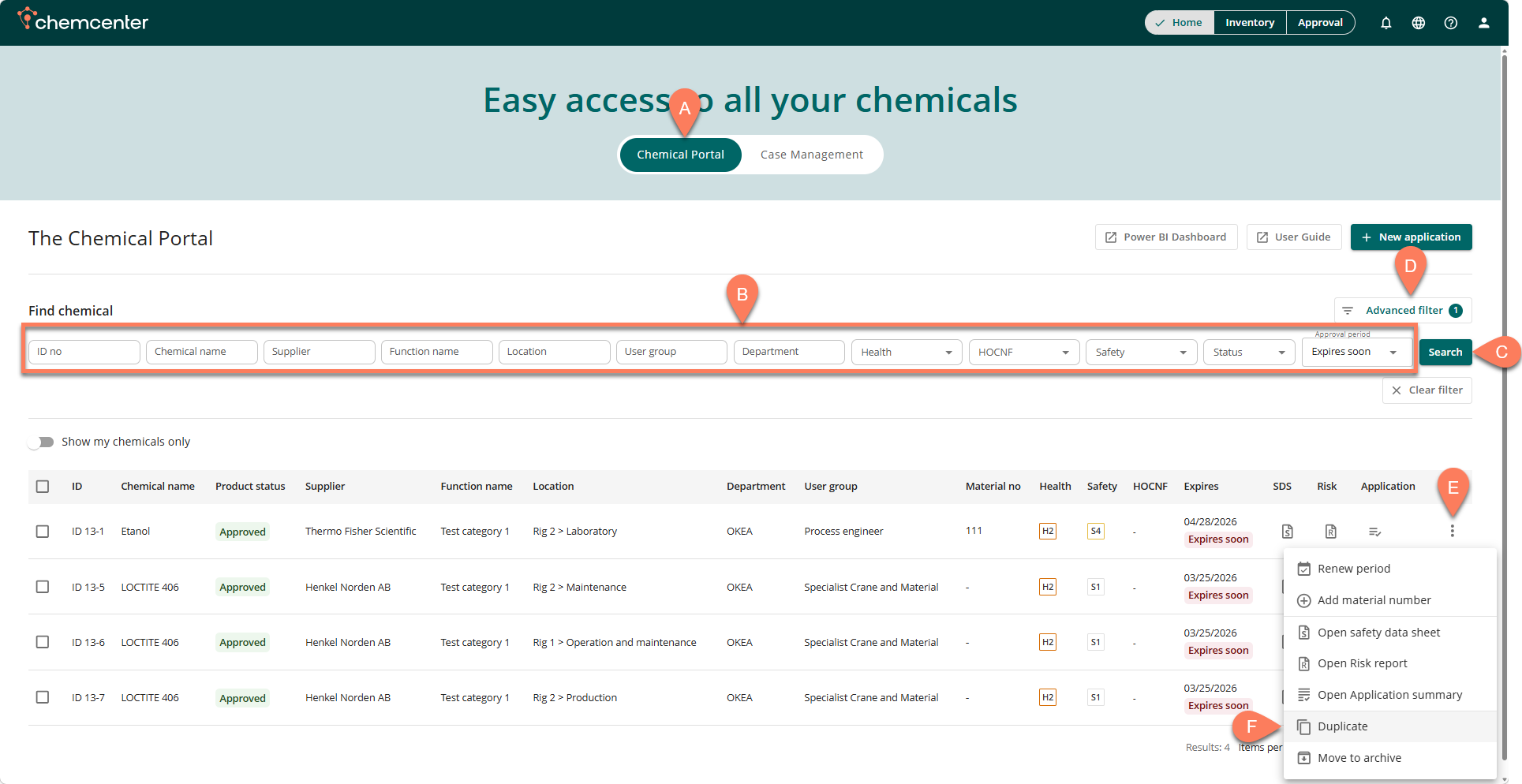Open the Risk report icon for Etanol
Viewport: 1522px width, 784px height.
(1330, 532)
